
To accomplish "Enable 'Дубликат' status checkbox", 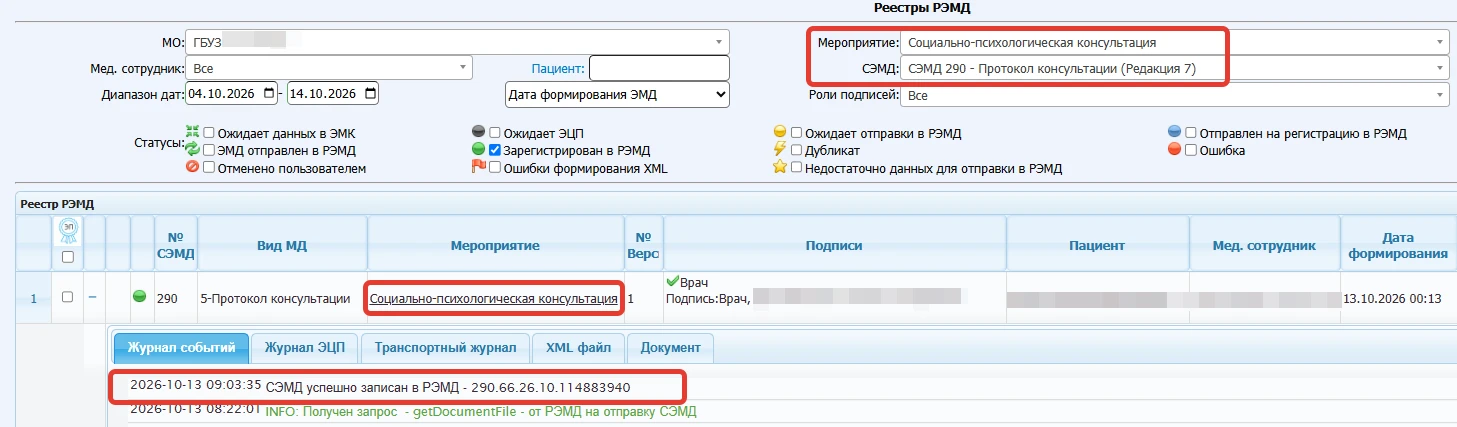I will pos(797,150).
